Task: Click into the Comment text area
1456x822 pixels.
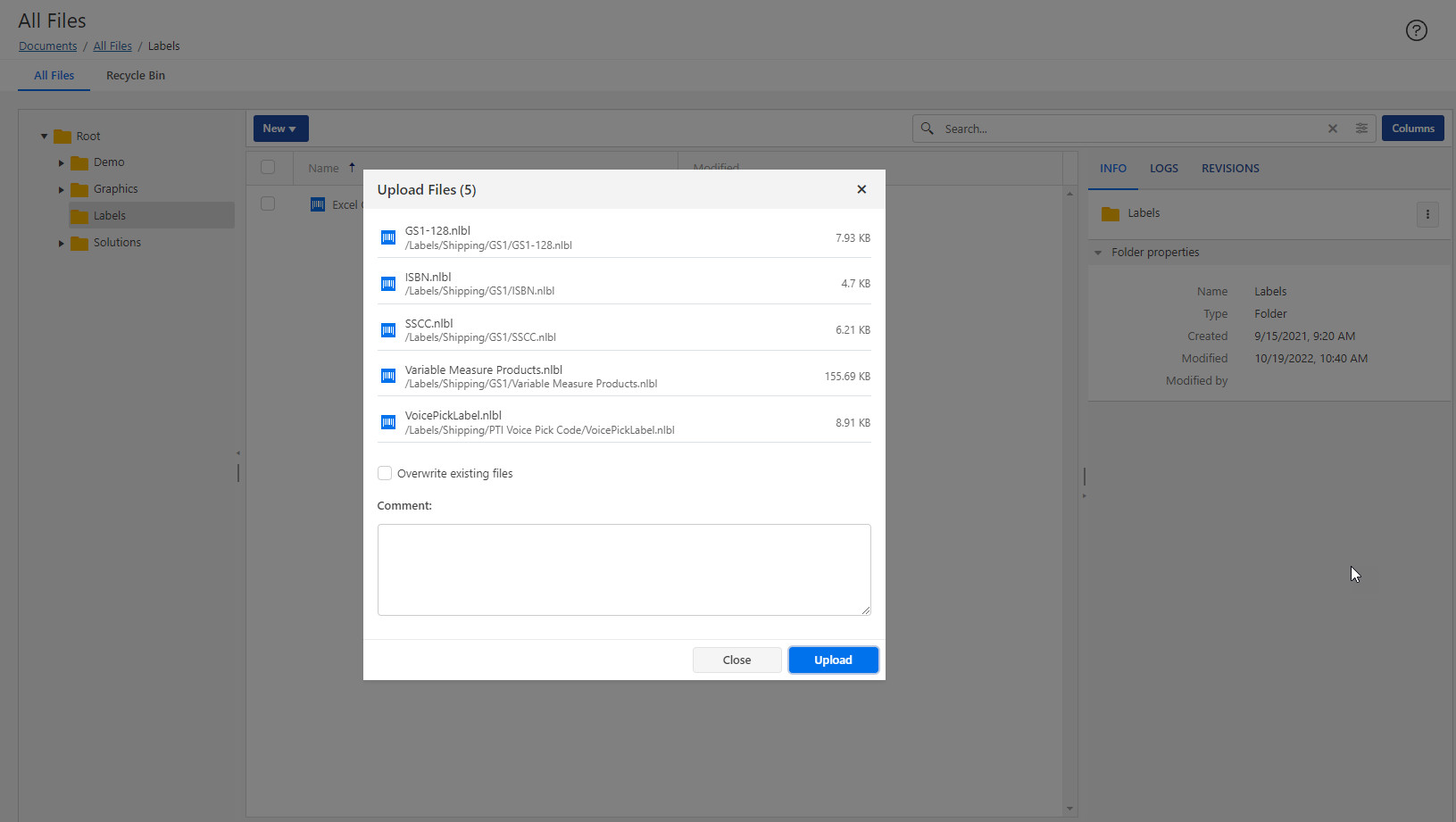Action: pos(624,569)
